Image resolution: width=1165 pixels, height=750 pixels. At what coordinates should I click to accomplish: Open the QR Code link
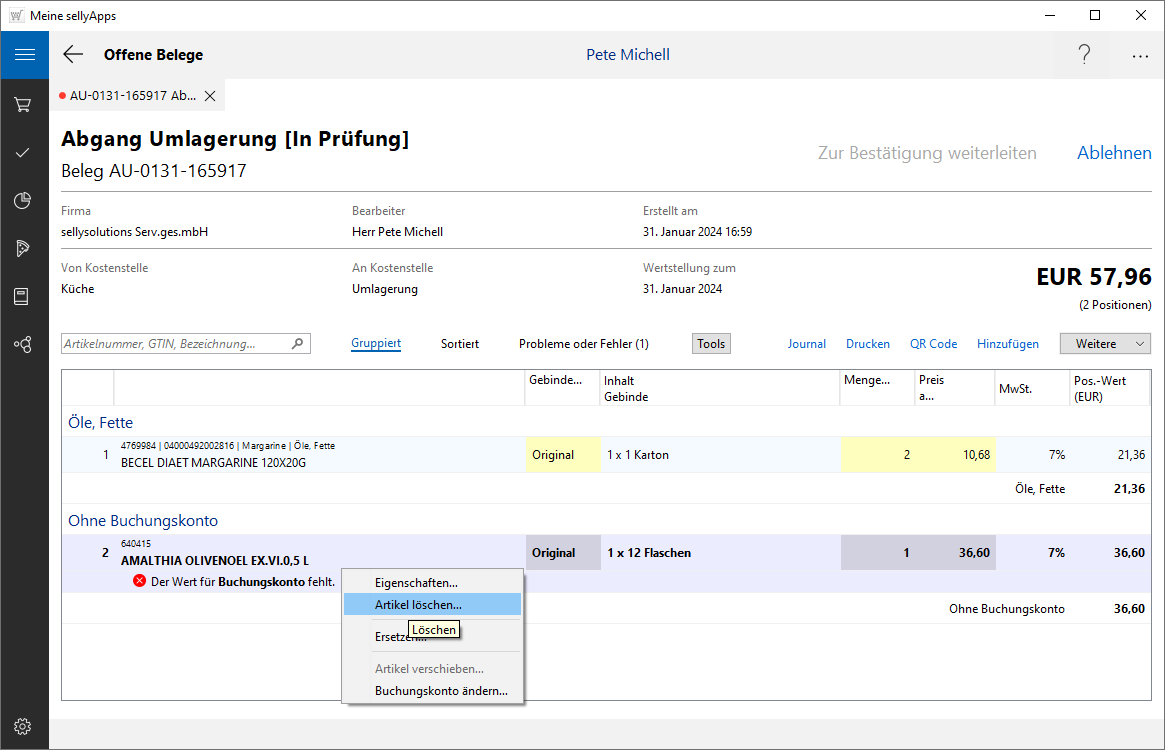point(933,344)
